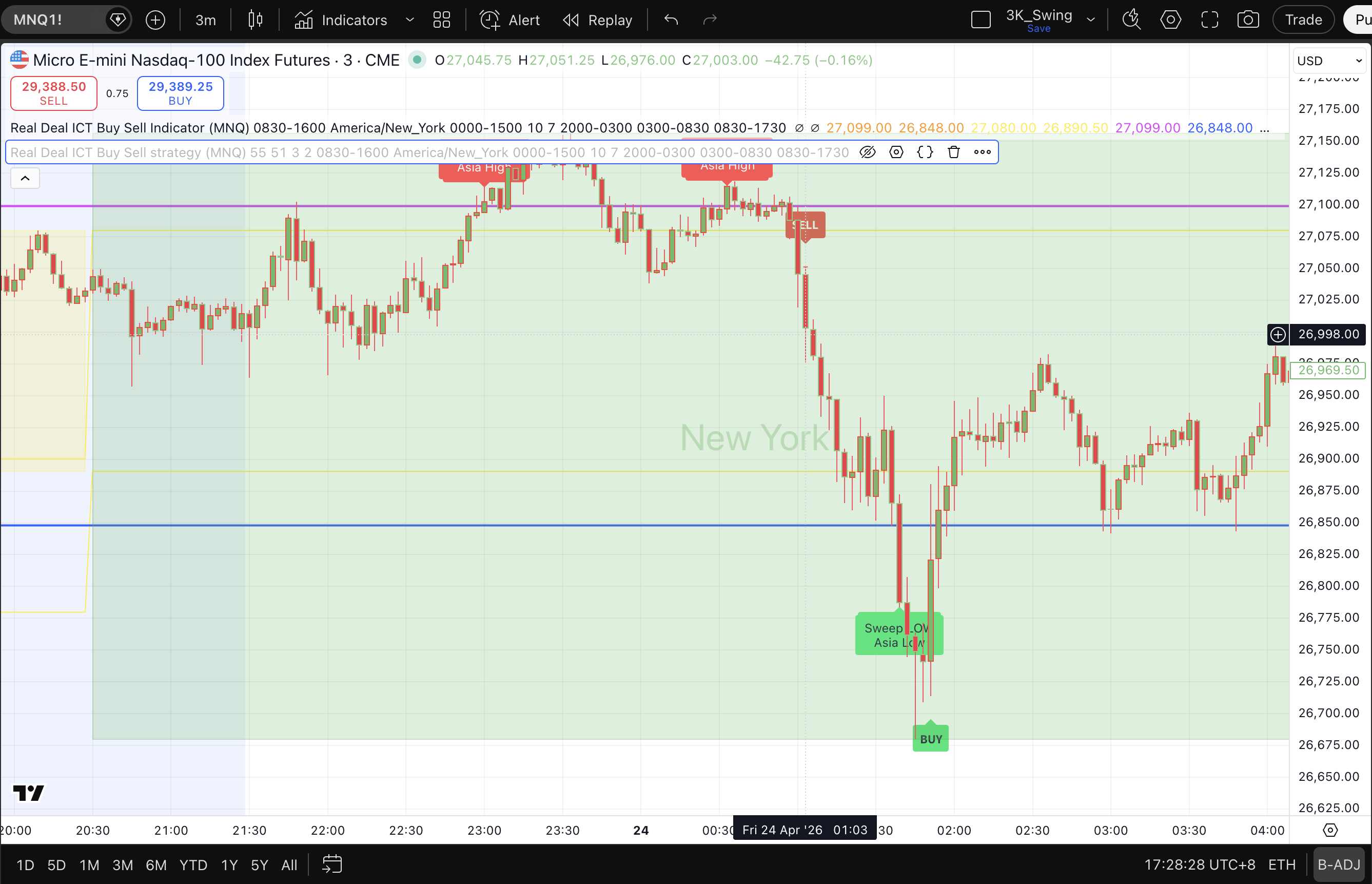Image resolution: width=1372 pixels, height=884 pixels.
Task: Select the 1M date range
Action: [x=89, y=864]
